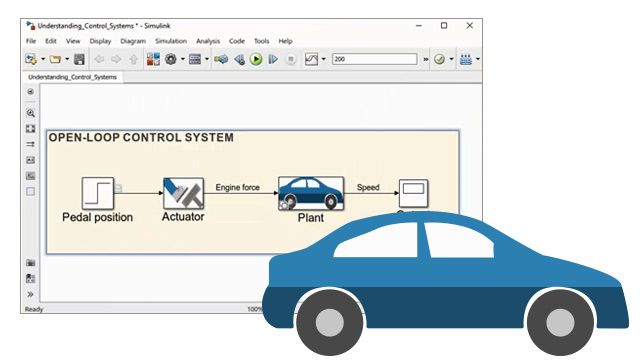
Task: Click the Plant block label
Action: tap(311, 218)
